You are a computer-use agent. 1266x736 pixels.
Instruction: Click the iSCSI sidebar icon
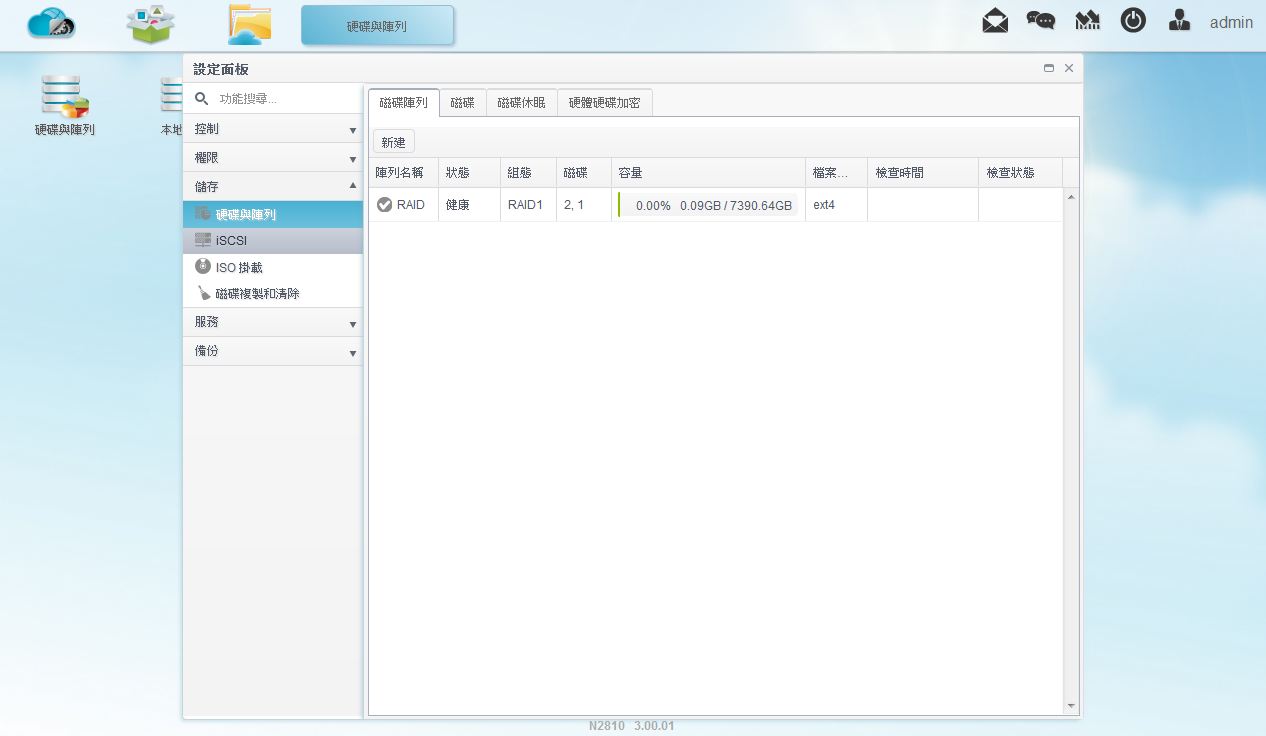point(203,240)
